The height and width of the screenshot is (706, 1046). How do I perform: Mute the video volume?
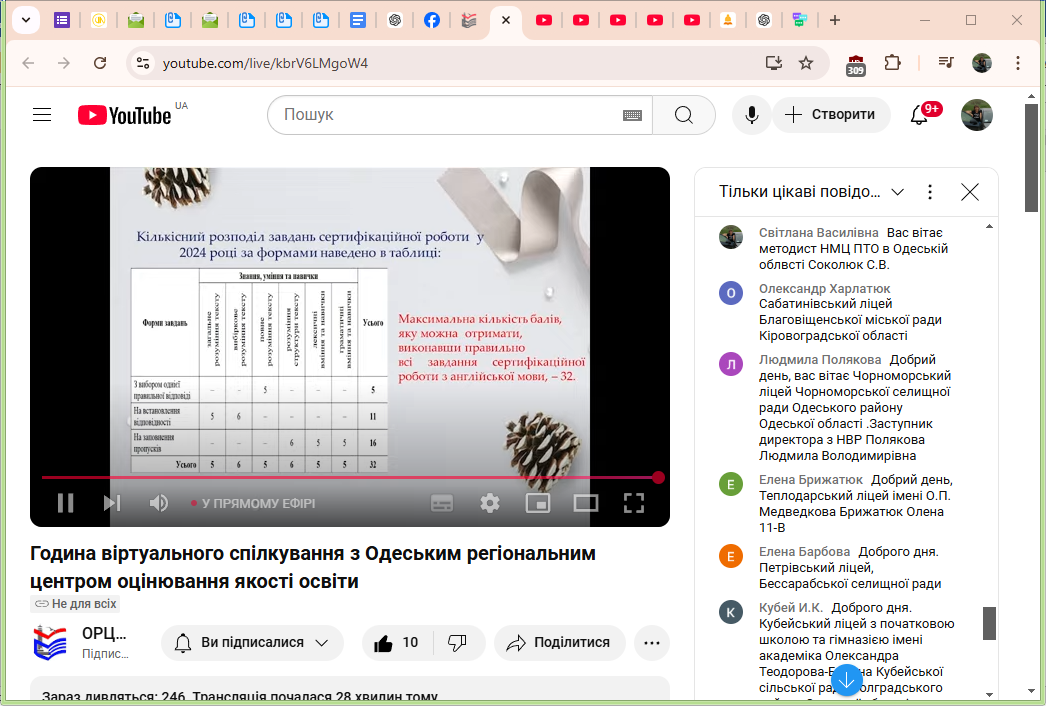click(158, 503)
